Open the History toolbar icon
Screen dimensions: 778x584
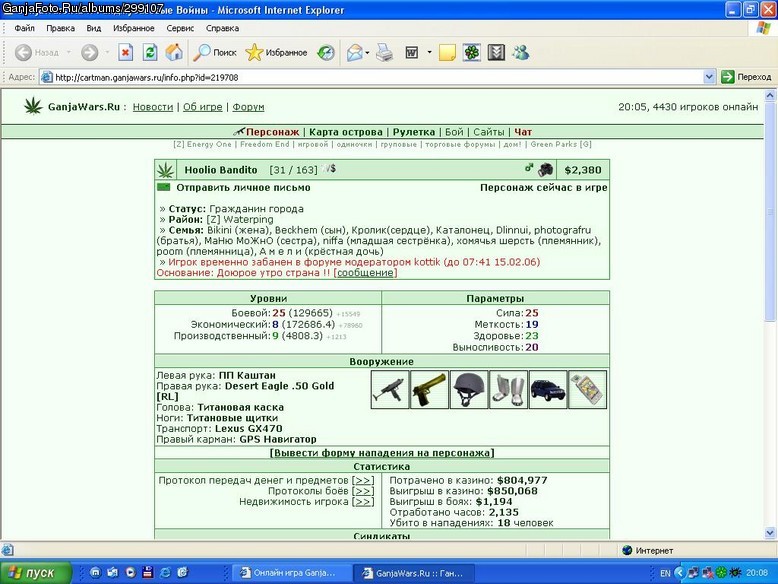pyautogui.click(x=326, y=52)
